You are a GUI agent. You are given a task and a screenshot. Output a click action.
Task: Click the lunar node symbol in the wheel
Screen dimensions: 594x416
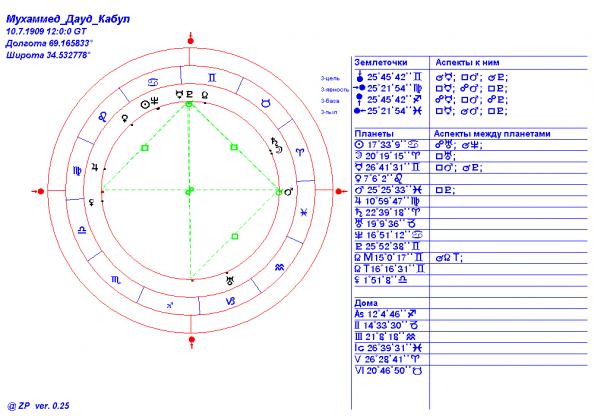205,94
